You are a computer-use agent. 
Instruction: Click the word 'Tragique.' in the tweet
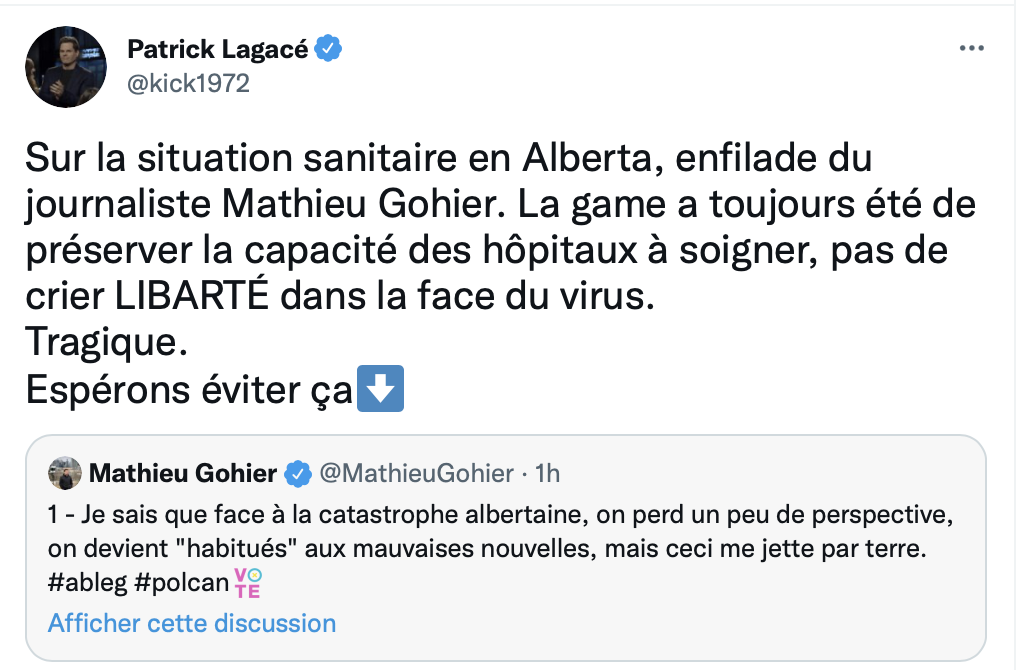pos(107,342)
